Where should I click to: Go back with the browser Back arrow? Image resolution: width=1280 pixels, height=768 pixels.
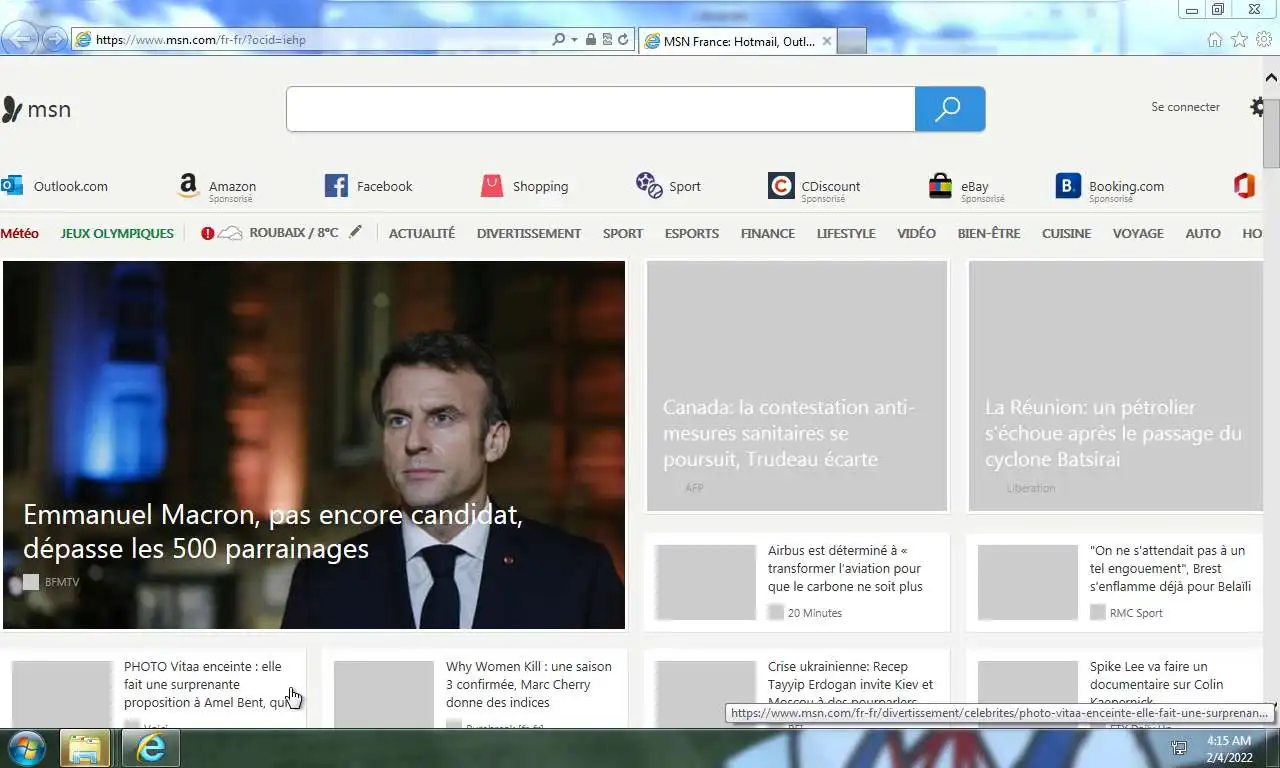[21, 39]
